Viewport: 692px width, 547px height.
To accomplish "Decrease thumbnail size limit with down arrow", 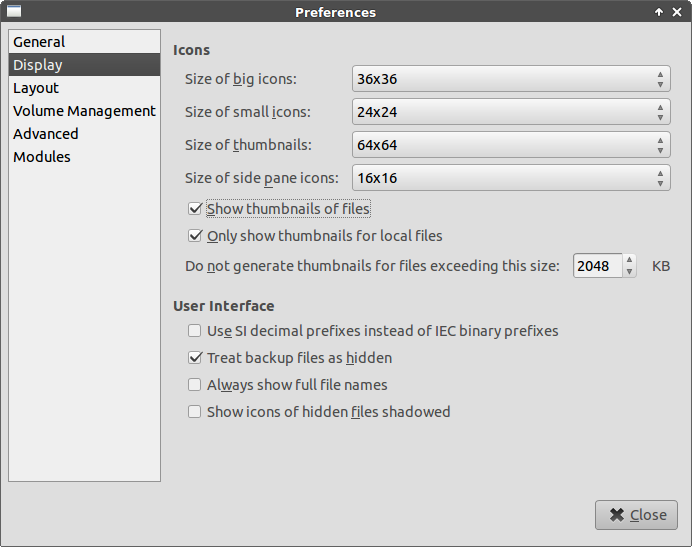I will pos(629,272).
